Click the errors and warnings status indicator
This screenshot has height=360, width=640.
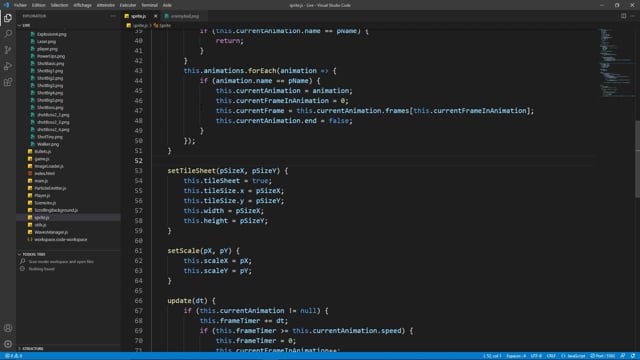pyautogui.click(x=13, y=356)
